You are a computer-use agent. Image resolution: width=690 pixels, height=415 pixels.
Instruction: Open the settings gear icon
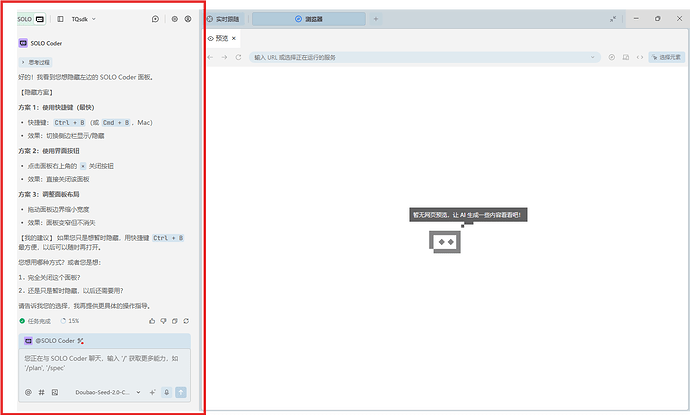coord(175,19)
